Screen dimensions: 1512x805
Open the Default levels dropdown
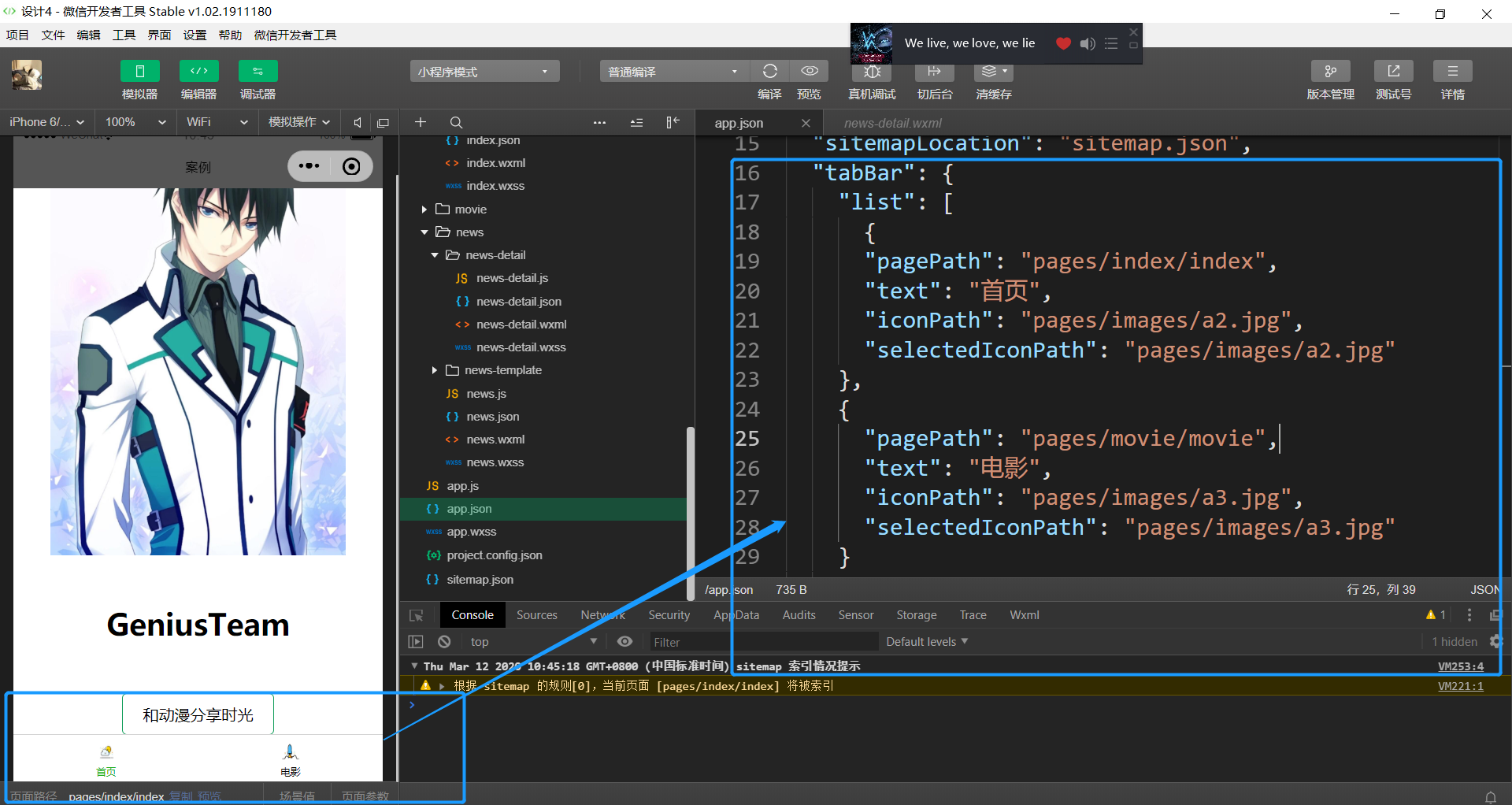point(927,642)
